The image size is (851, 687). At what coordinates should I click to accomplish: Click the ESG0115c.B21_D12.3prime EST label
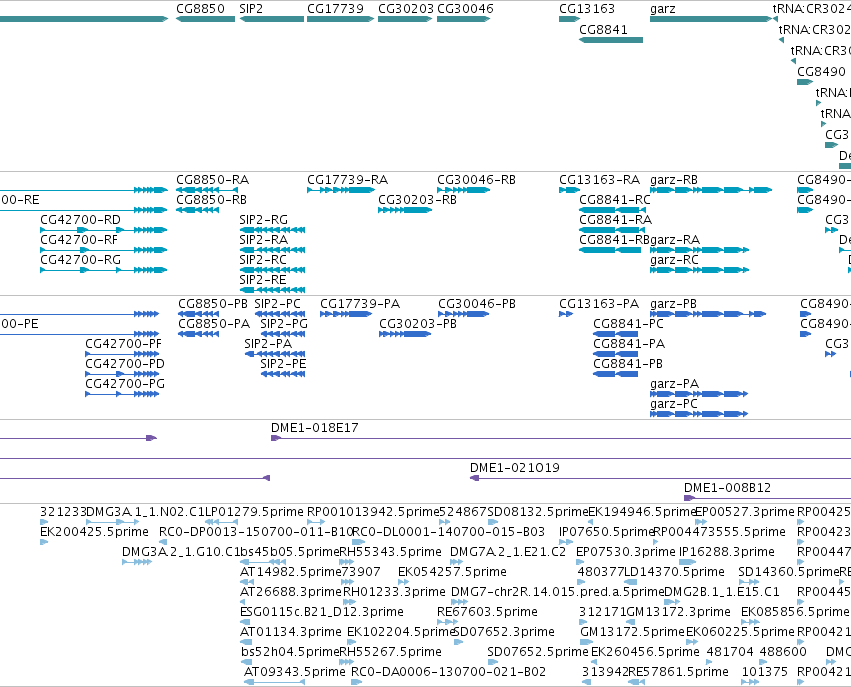pos(322,612)
